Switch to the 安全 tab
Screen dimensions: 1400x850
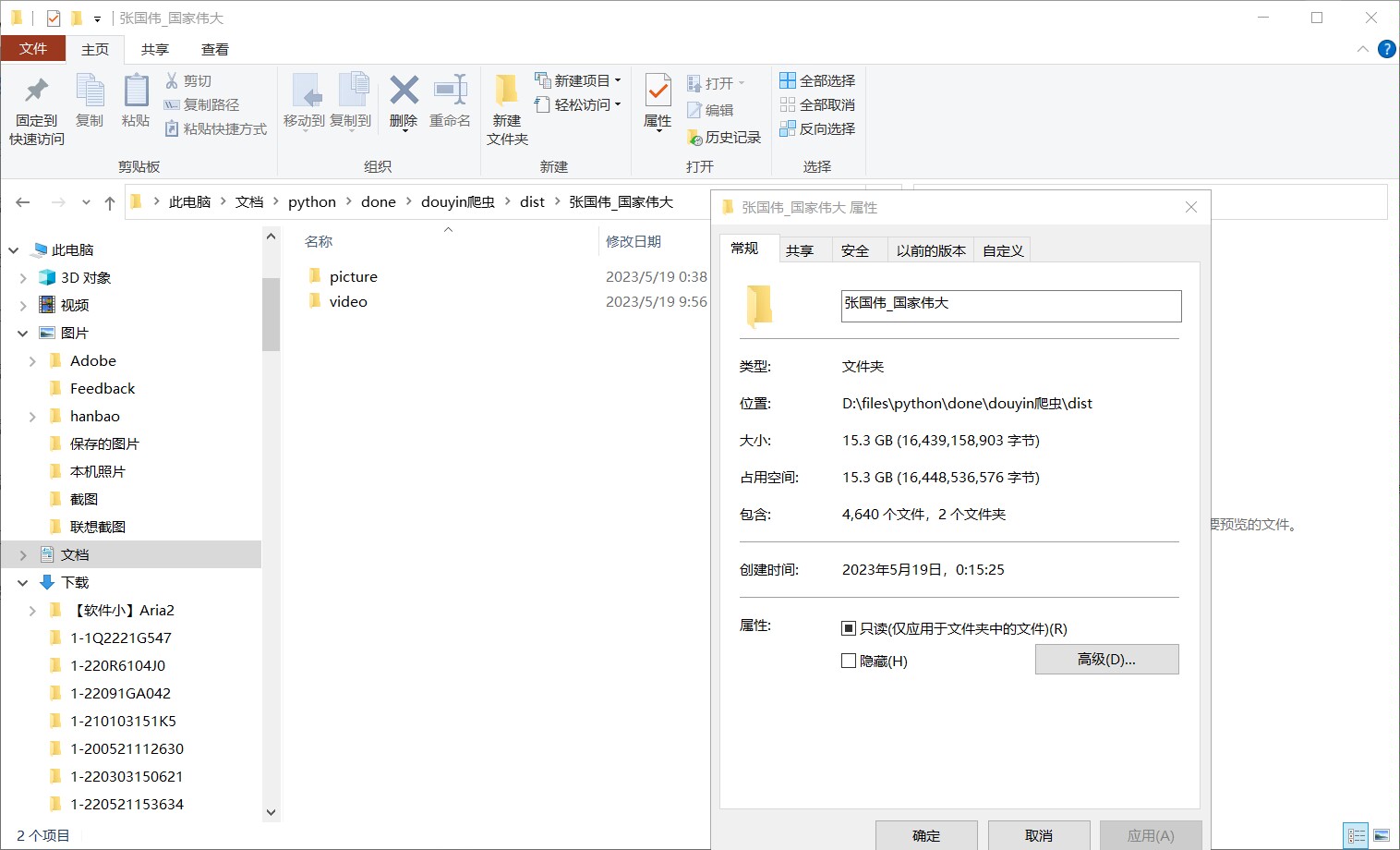tap(854, 250)
